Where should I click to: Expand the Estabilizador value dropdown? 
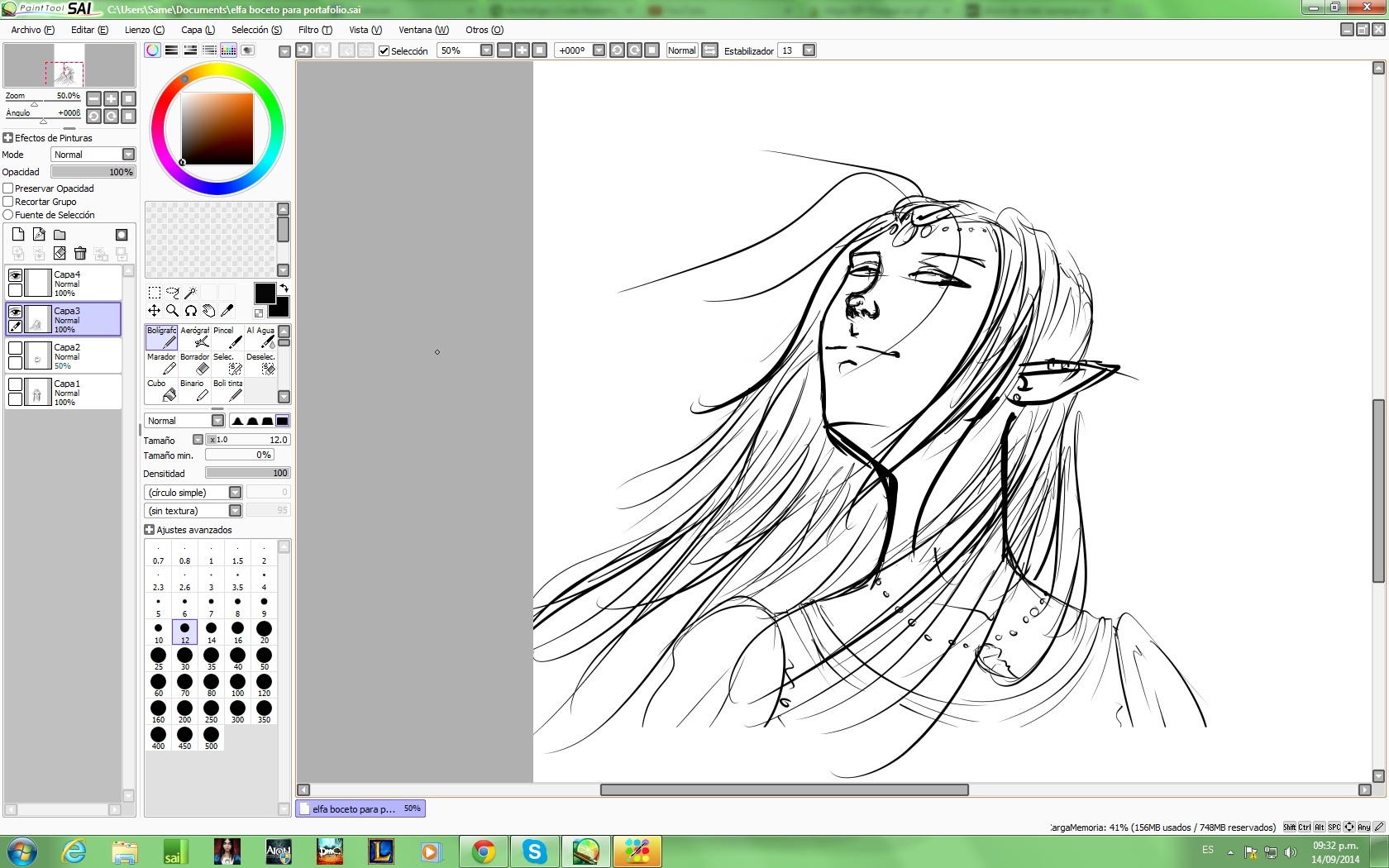(809, 50)
